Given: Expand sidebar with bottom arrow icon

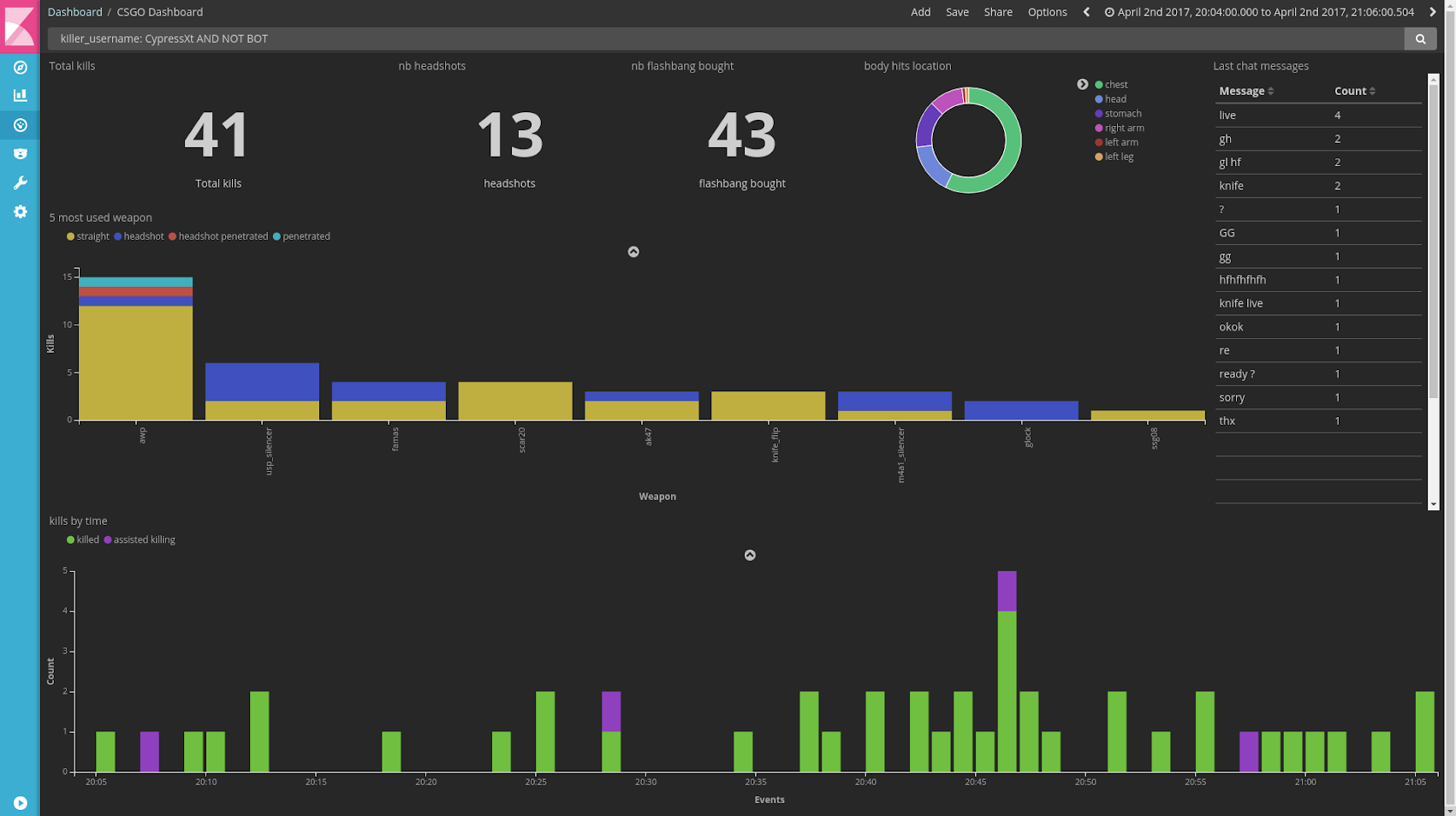Looking at the screenshot, I should pyautogui.click(x=20, y=803).
